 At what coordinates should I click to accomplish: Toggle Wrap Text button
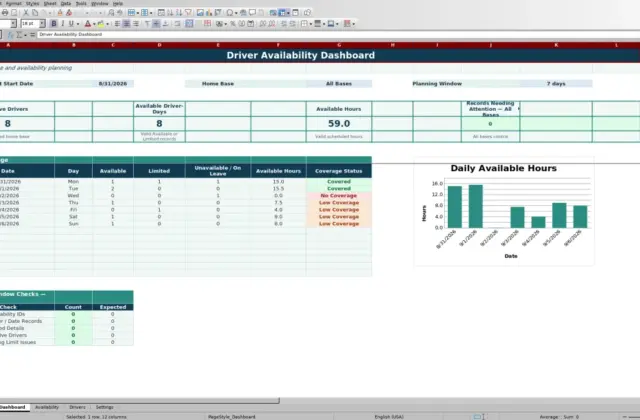pos(177,24)
